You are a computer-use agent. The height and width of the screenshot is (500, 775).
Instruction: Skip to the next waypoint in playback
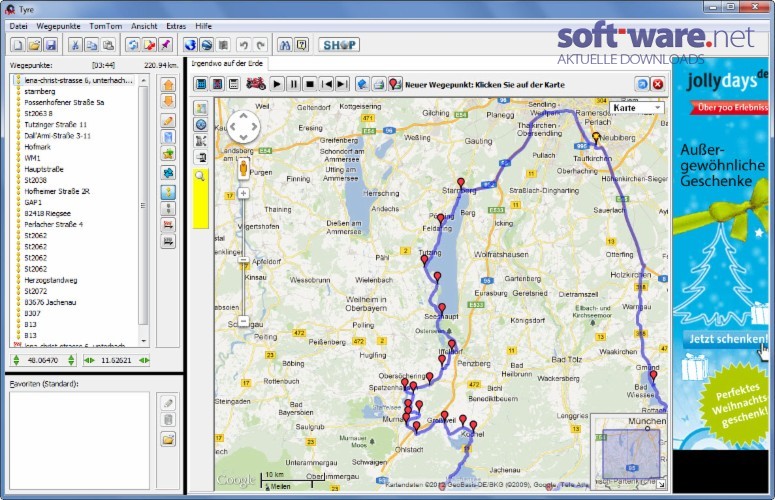tap(342, 84)
